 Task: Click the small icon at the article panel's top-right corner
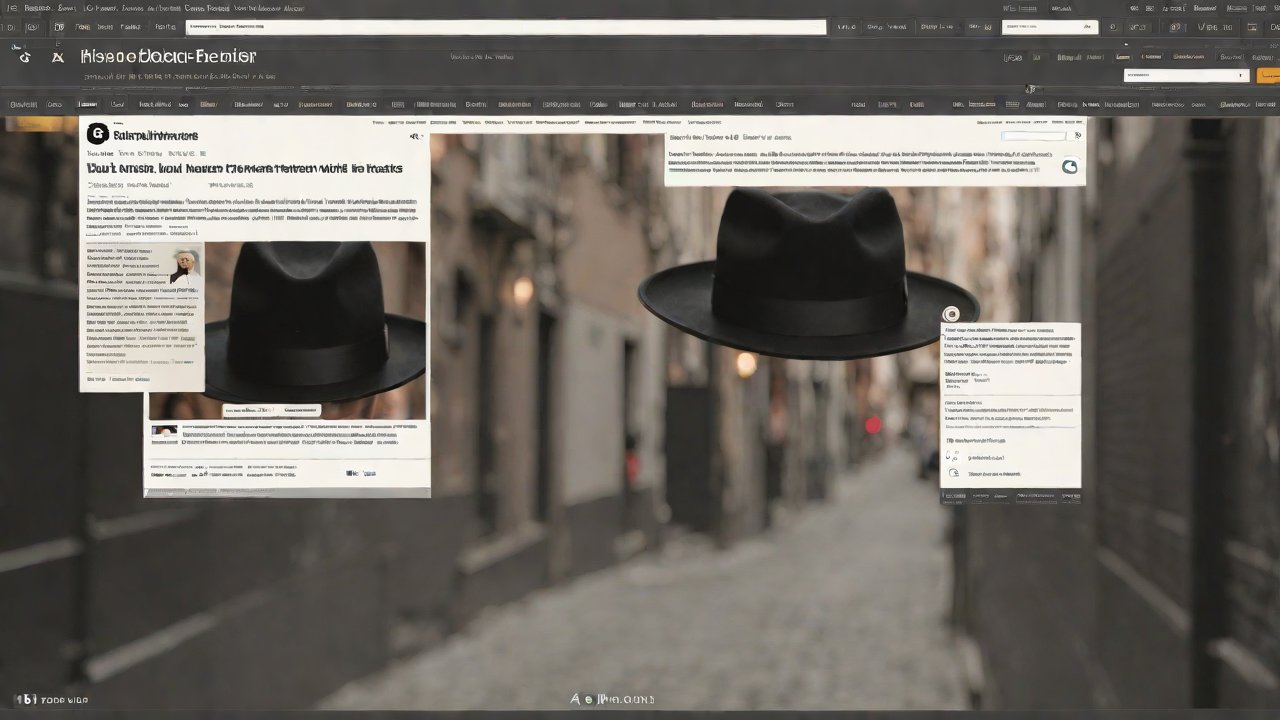(x=415, y=136)
